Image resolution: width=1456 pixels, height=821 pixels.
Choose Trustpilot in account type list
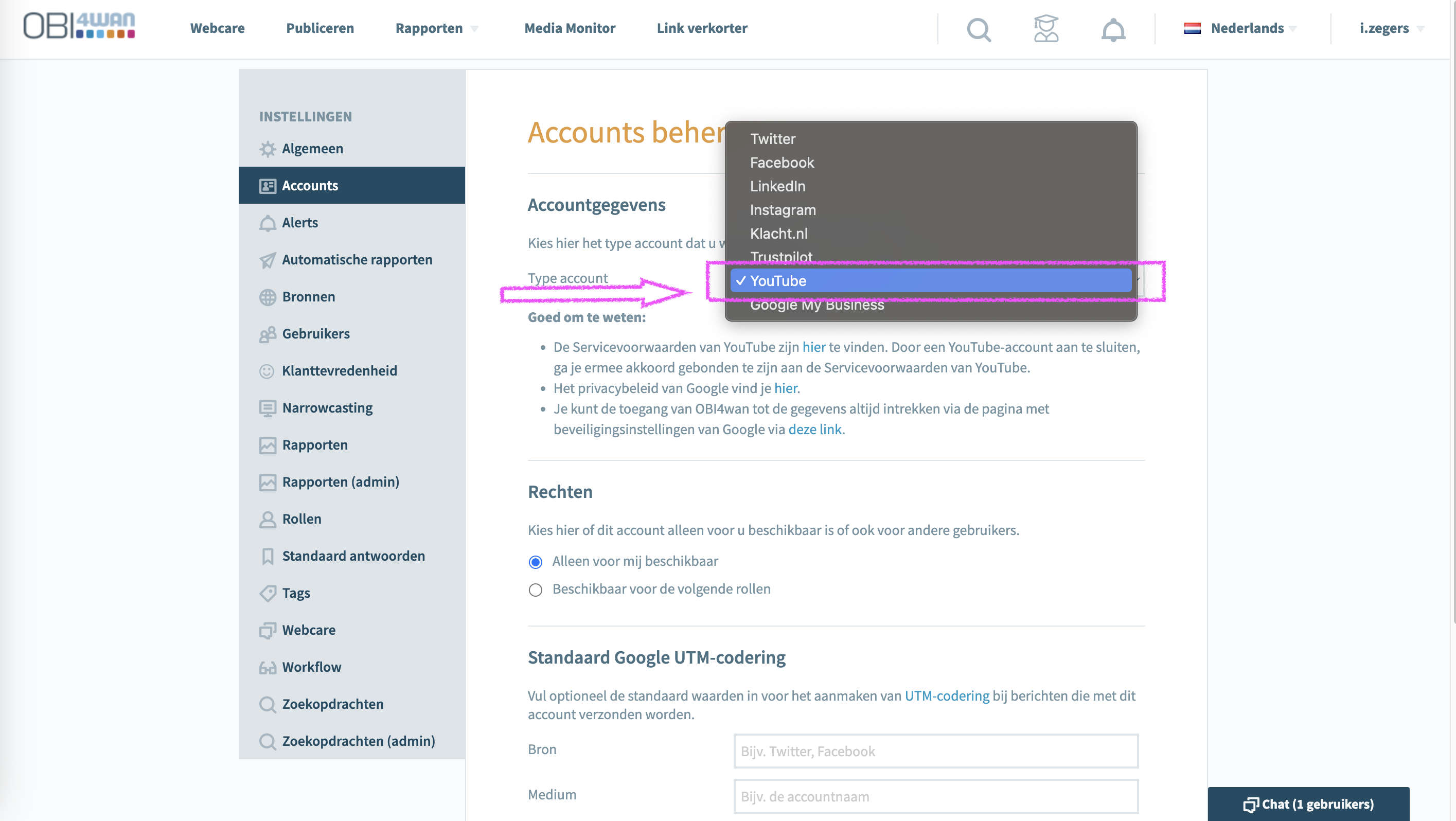pos(930,257)
